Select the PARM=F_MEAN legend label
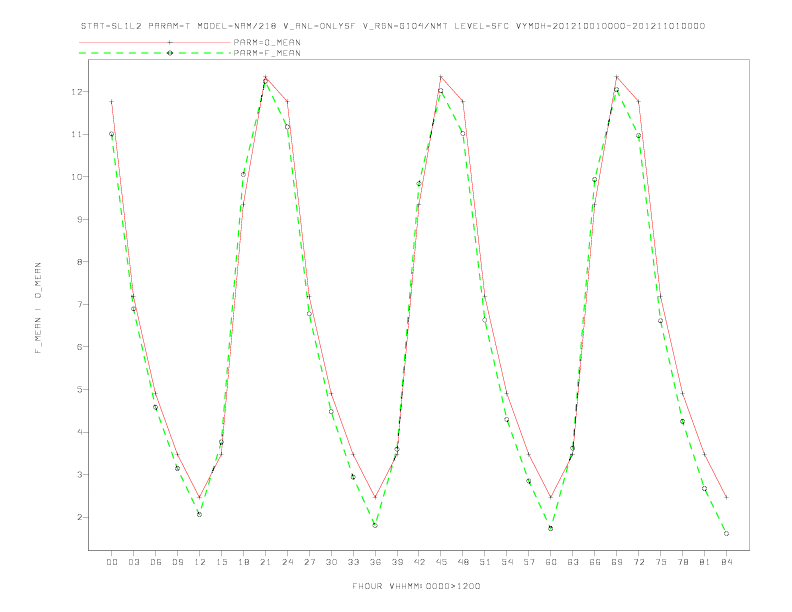This screenshot has height=612, width=792. tap(267, 53)
